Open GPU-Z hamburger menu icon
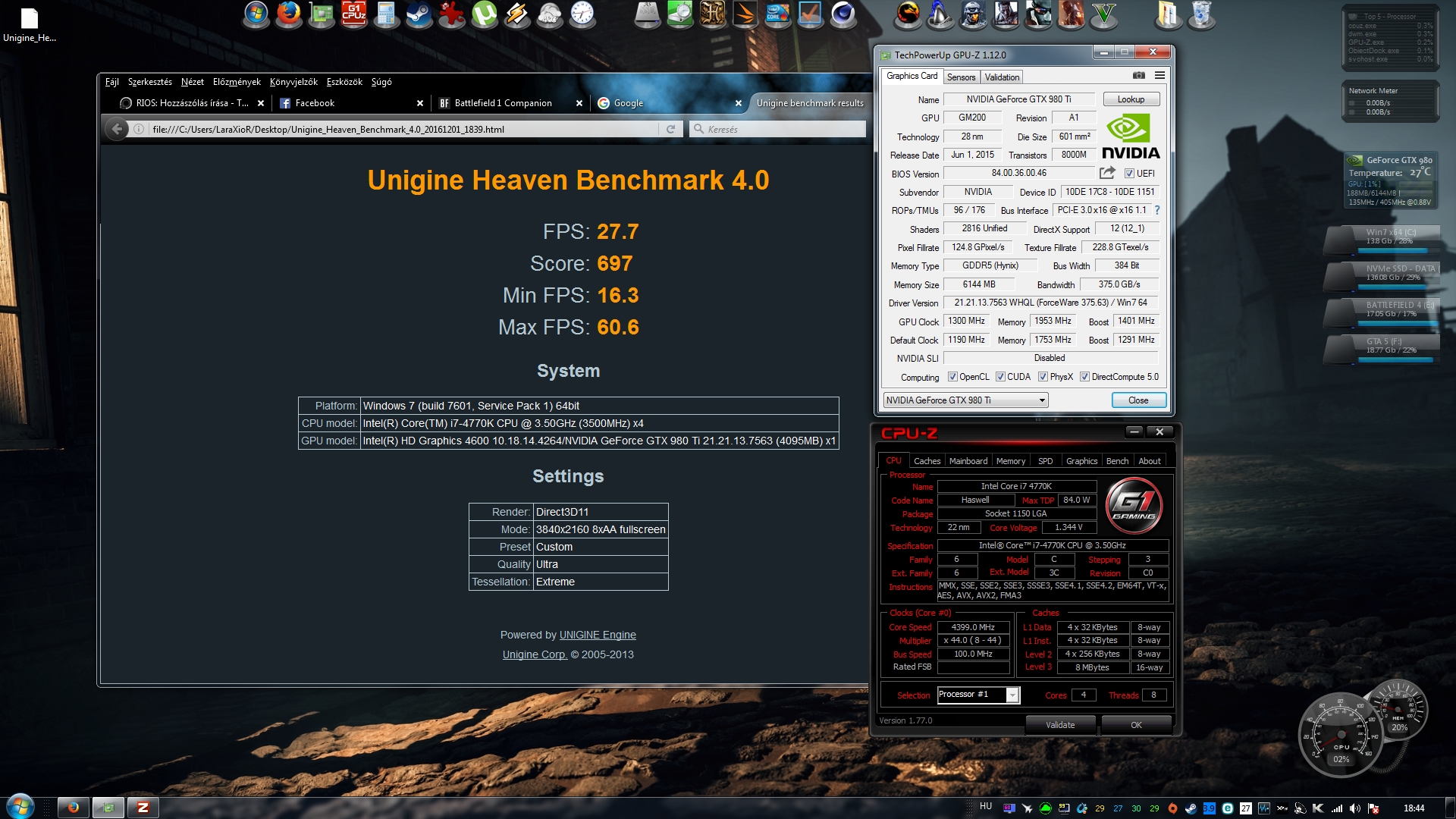This screenshot has width=1456, height=819. click(x=1159, y=76)
